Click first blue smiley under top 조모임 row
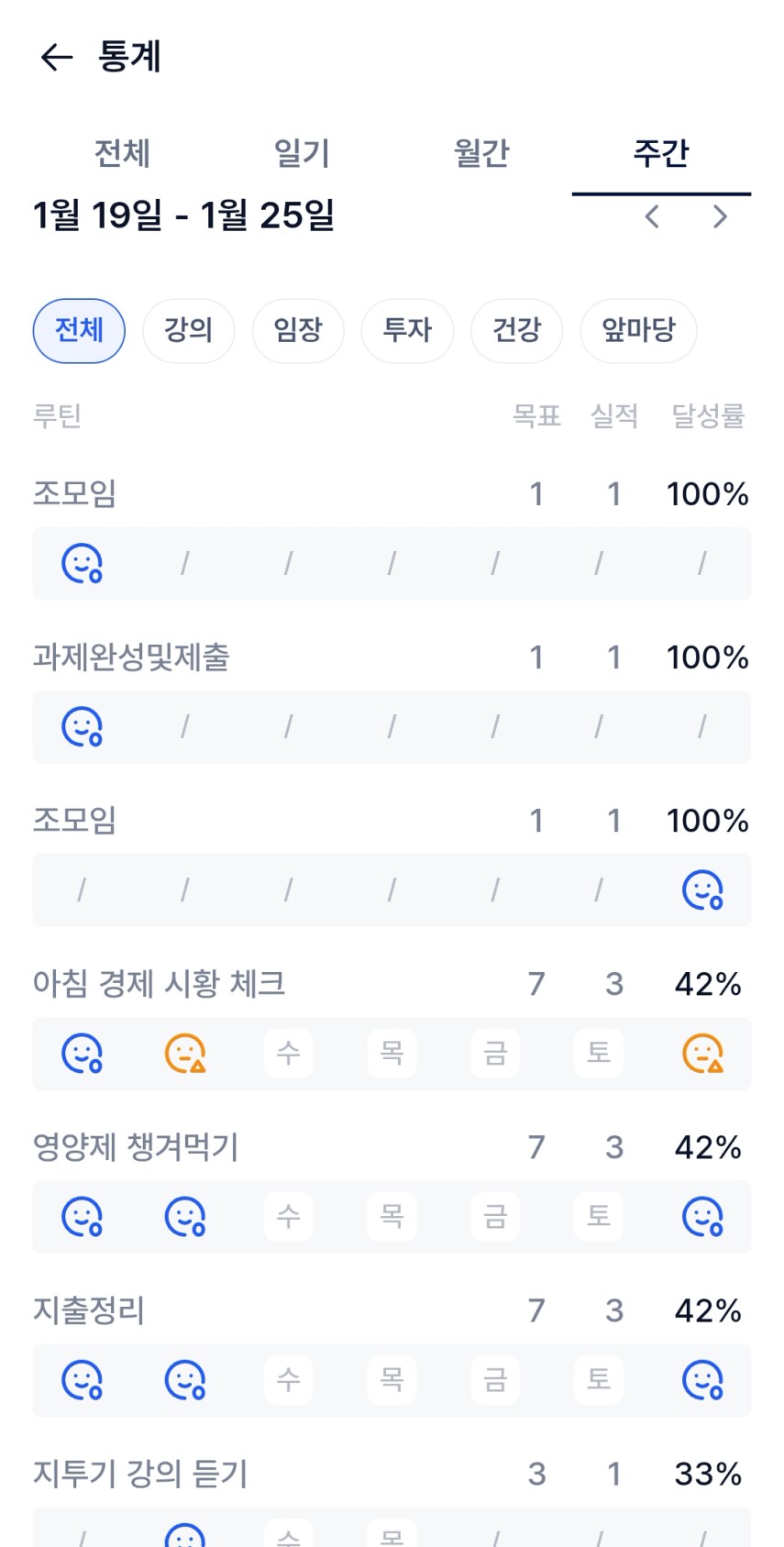 [82, 563]
